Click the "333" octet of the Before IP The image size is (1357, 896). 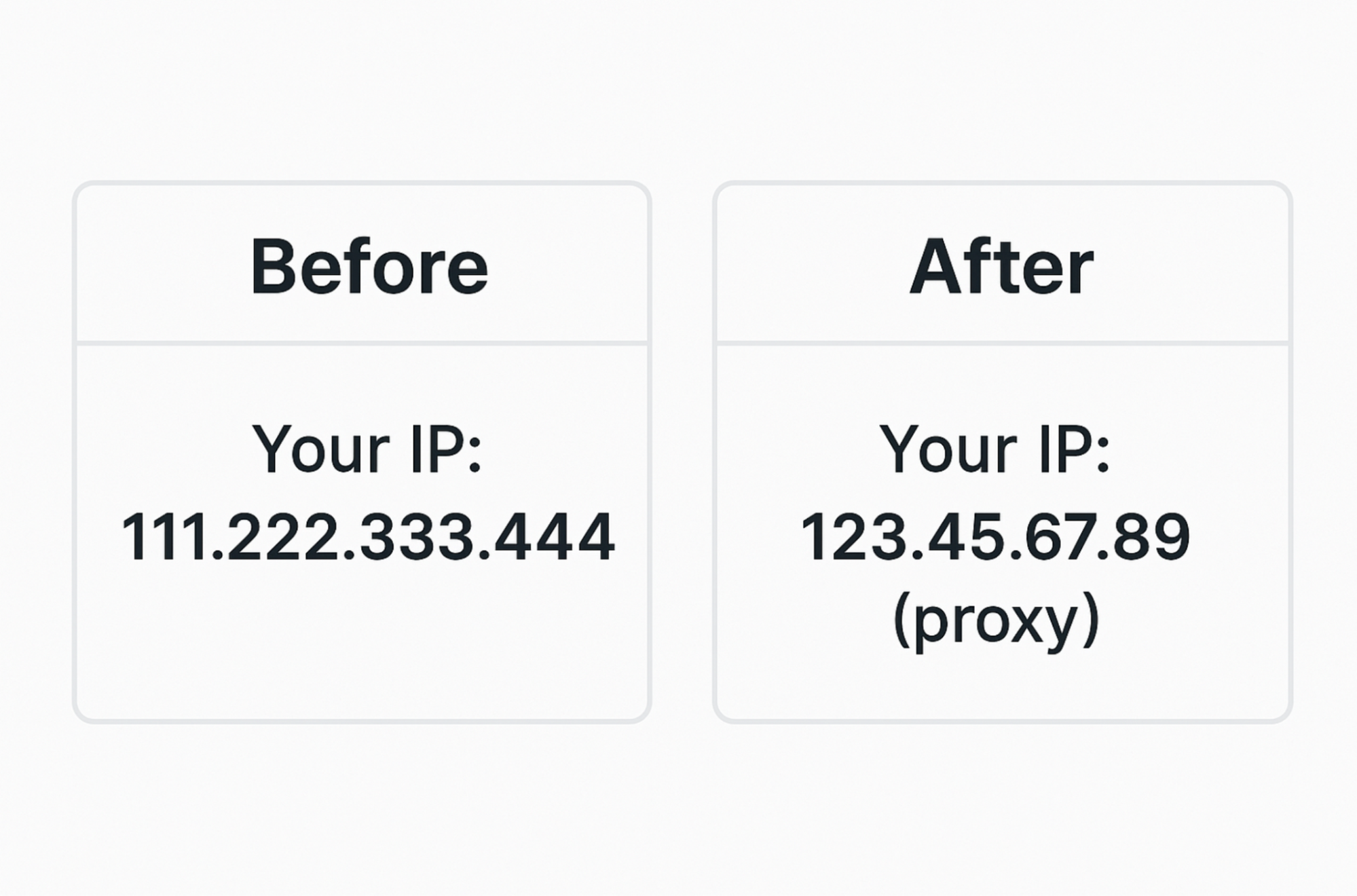pyautogui.click(x=415, y=538)
